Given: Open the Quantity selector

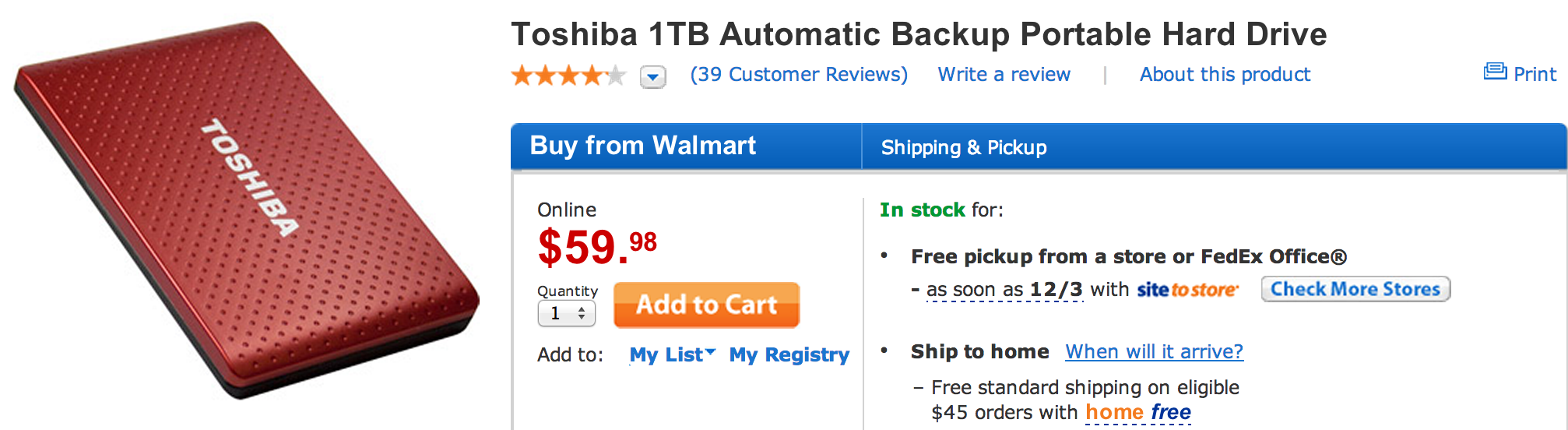Looking at the screenshot, I should click(566, 313).
